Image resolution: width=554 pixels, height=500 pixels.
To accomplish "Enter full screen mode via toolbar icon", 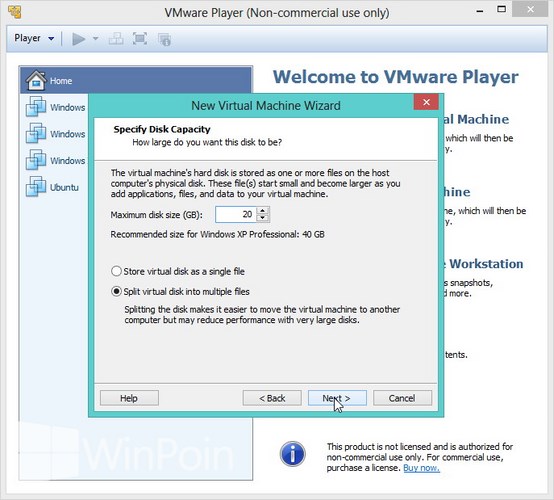I will (x=140, y=39).
